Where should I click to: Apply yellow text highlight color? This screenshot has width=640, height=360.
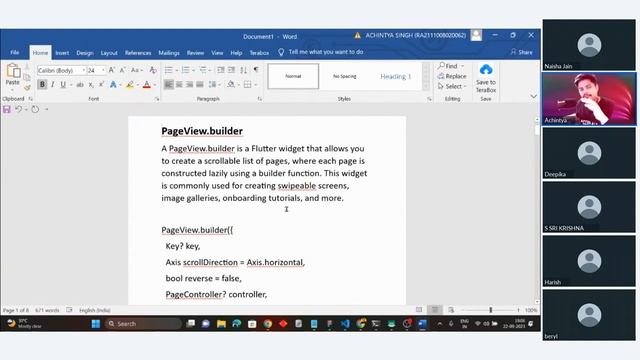[x=130, y=84]
